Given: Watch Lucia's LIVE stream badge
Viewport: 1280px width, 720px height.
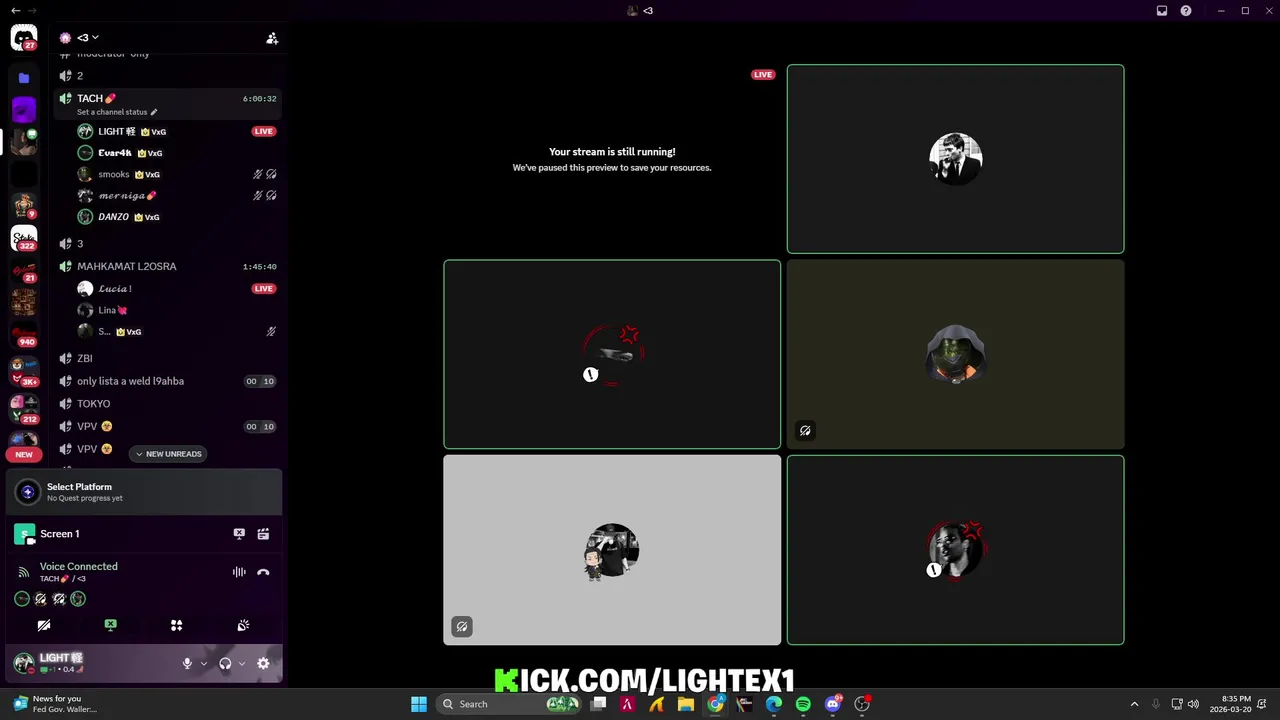Looking at the screenshot, I should click(263, 288).
